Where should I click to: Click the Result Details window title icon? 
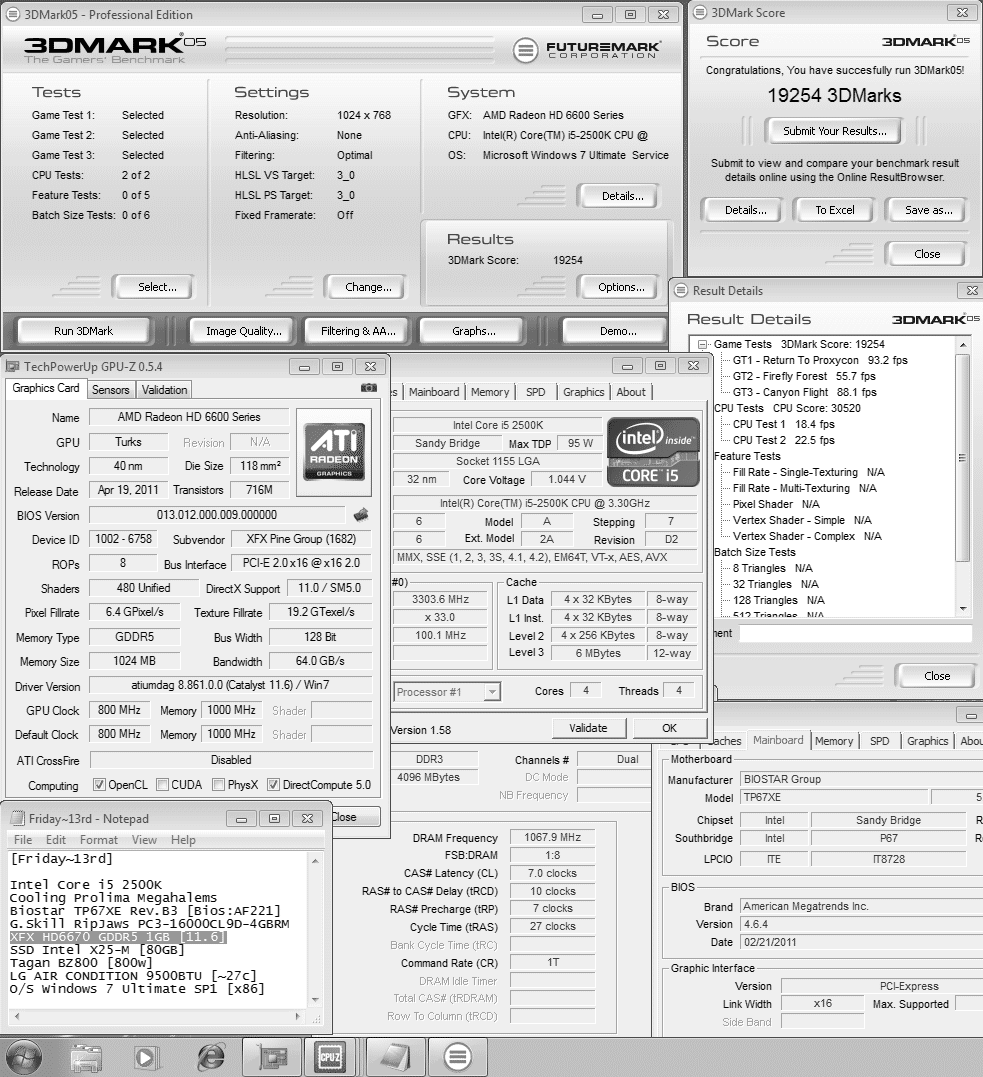tap(681, 291)
